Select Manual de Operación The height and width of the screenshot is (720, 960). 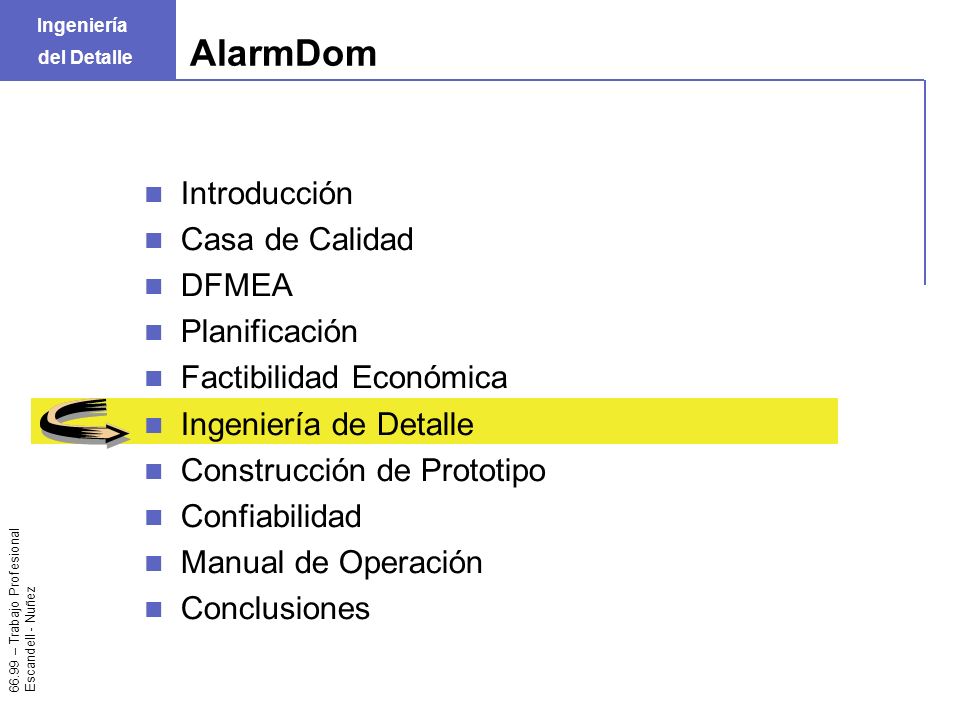(x=332, y=563)
